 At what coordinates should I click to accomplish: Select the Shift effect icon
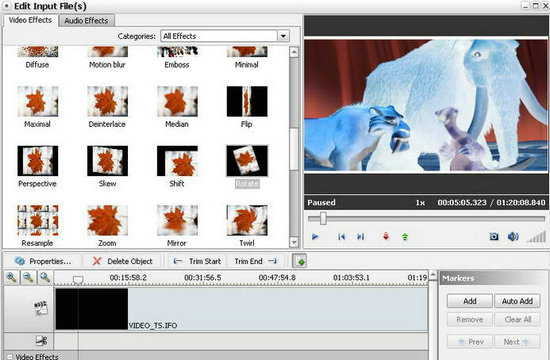177,161
